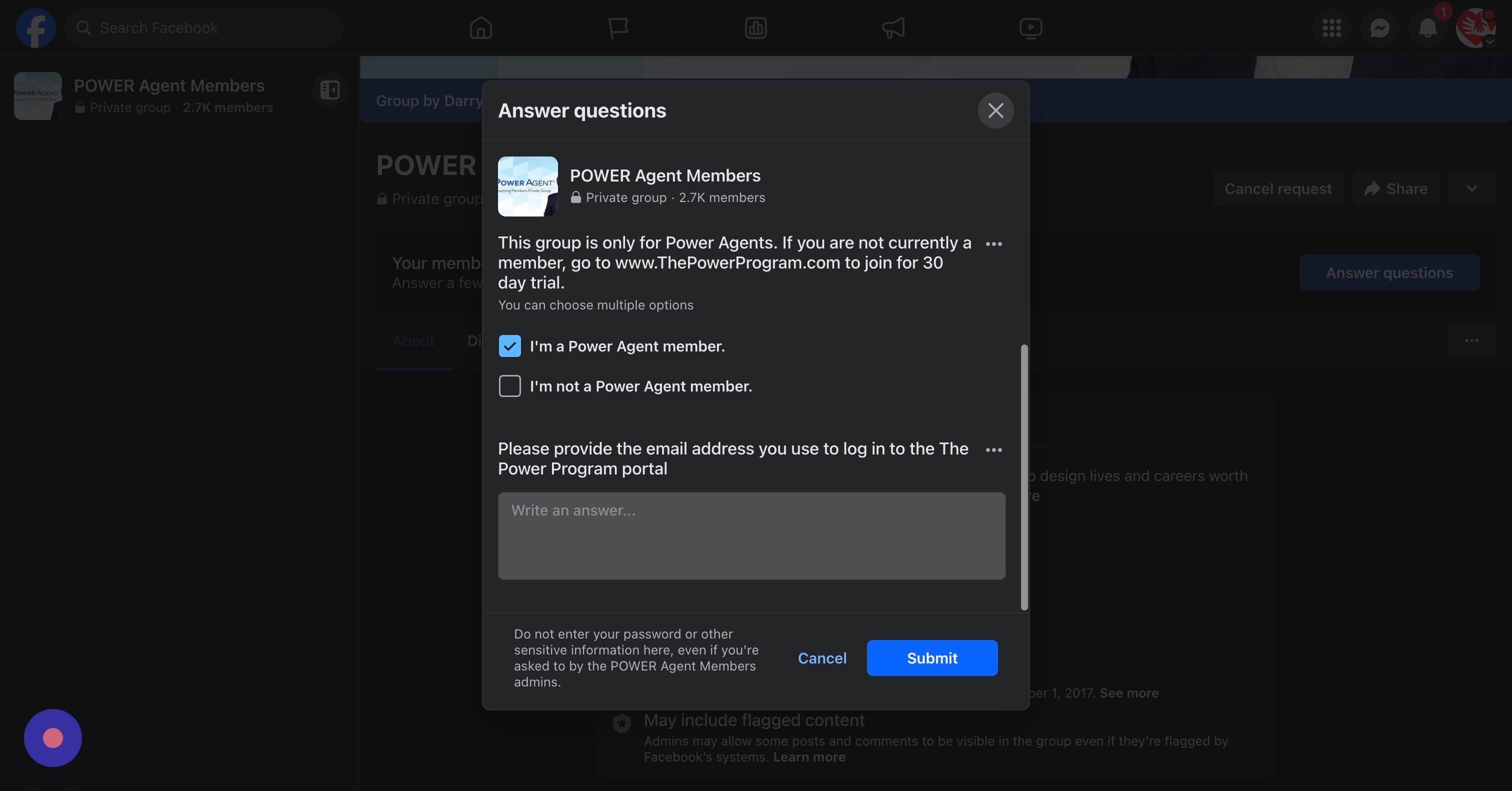The width and height of the screenshot is (1512, 791).
Task: Open the Watch video icon
Action: (1030, 27)
